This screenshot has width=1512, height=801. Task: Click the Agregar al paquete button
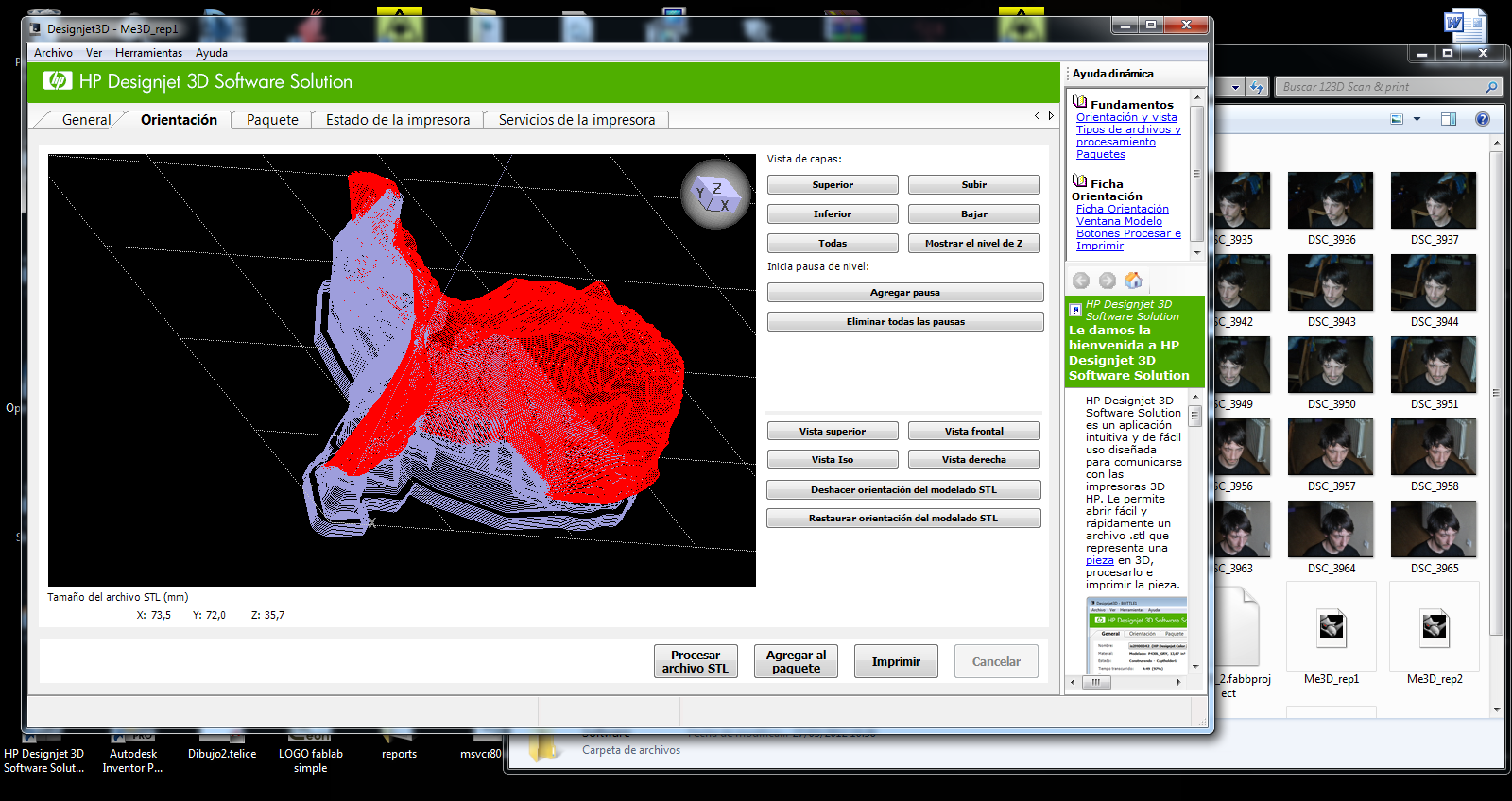point(796,661)
